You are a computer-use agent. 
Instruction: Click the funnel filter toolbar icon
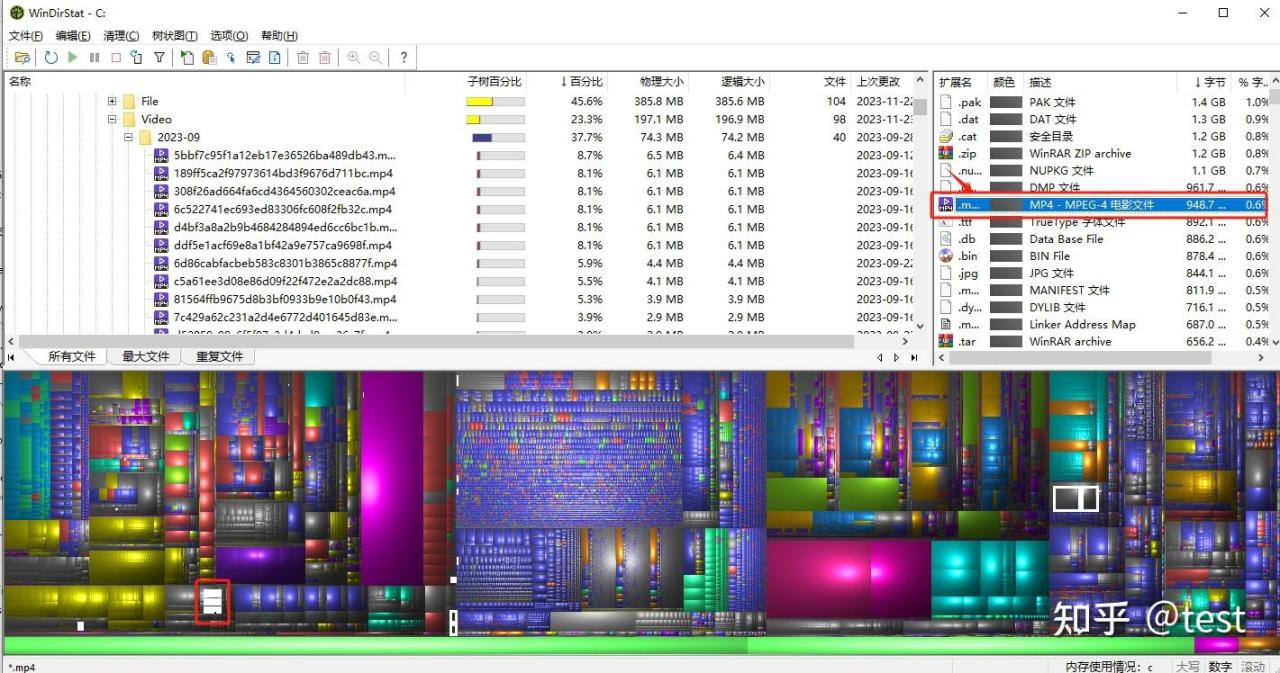(x=159, y=58)
